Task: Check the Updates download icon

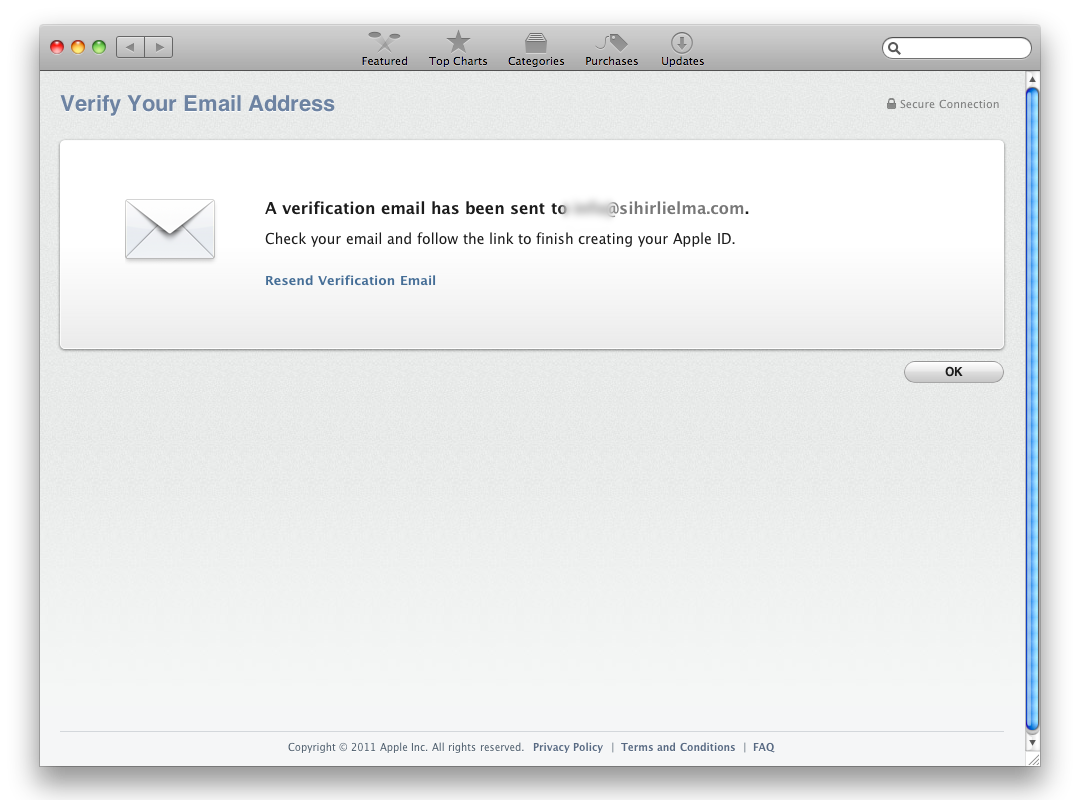Action: (682, 43)
